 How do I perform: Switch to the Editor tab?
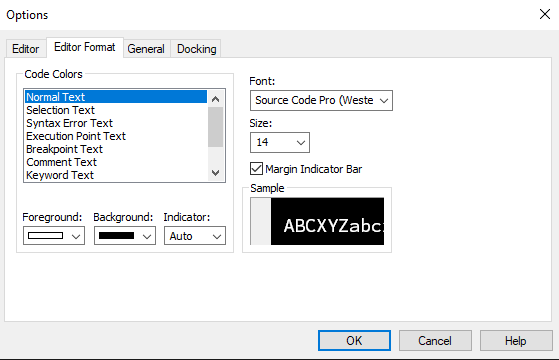(x=26, y=49)
